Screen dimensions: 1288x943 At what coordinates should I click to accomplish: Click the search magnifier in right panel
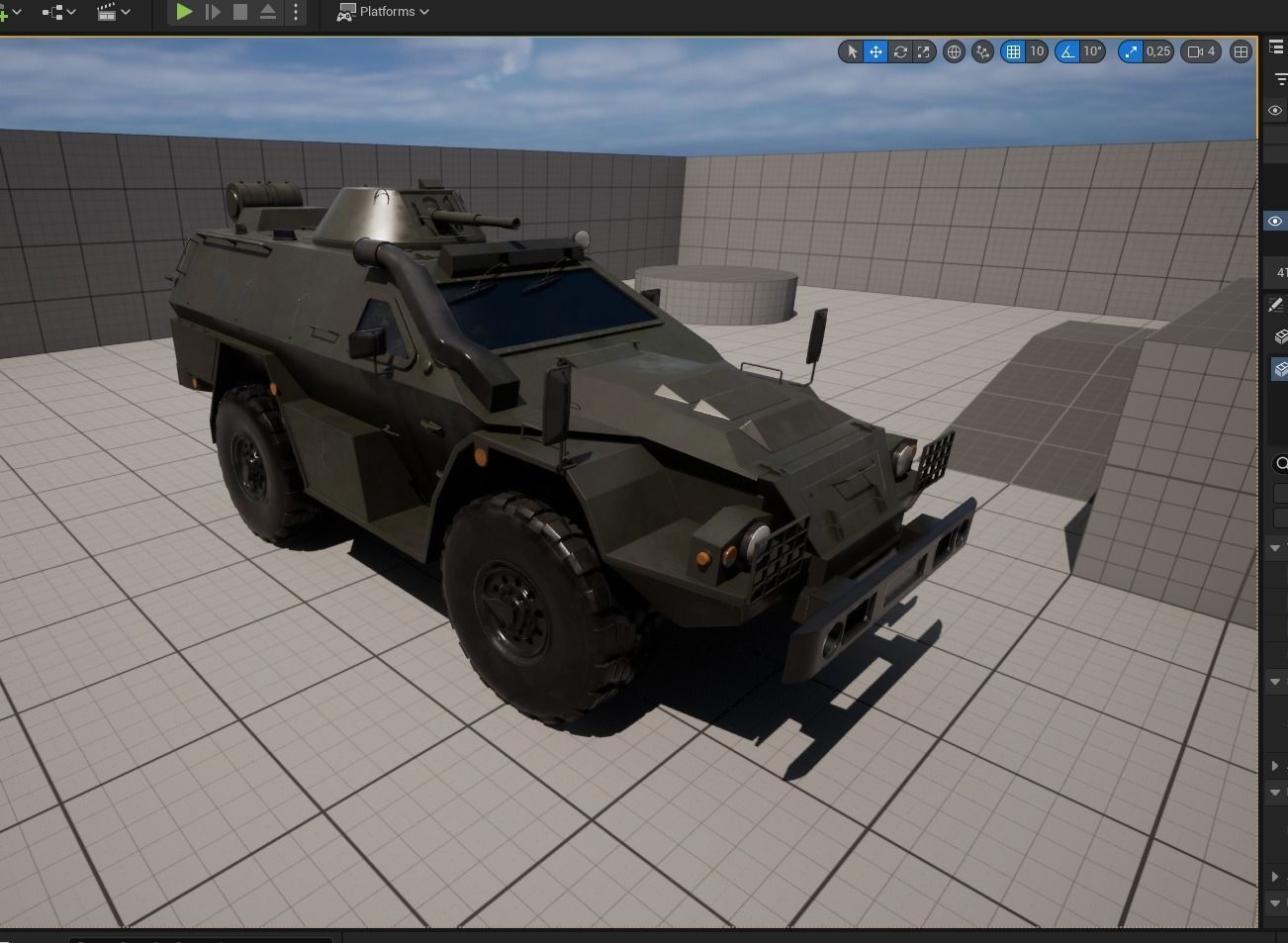[1281, 463]
